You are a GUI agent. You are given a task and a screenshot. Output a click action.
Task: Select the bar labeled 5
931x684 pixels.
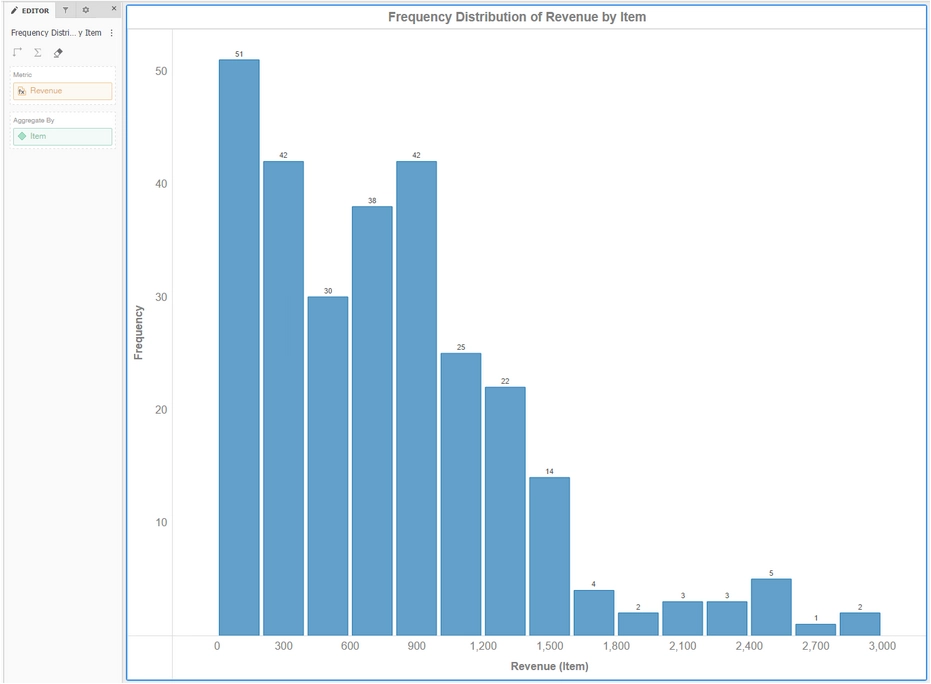[771, 607]
